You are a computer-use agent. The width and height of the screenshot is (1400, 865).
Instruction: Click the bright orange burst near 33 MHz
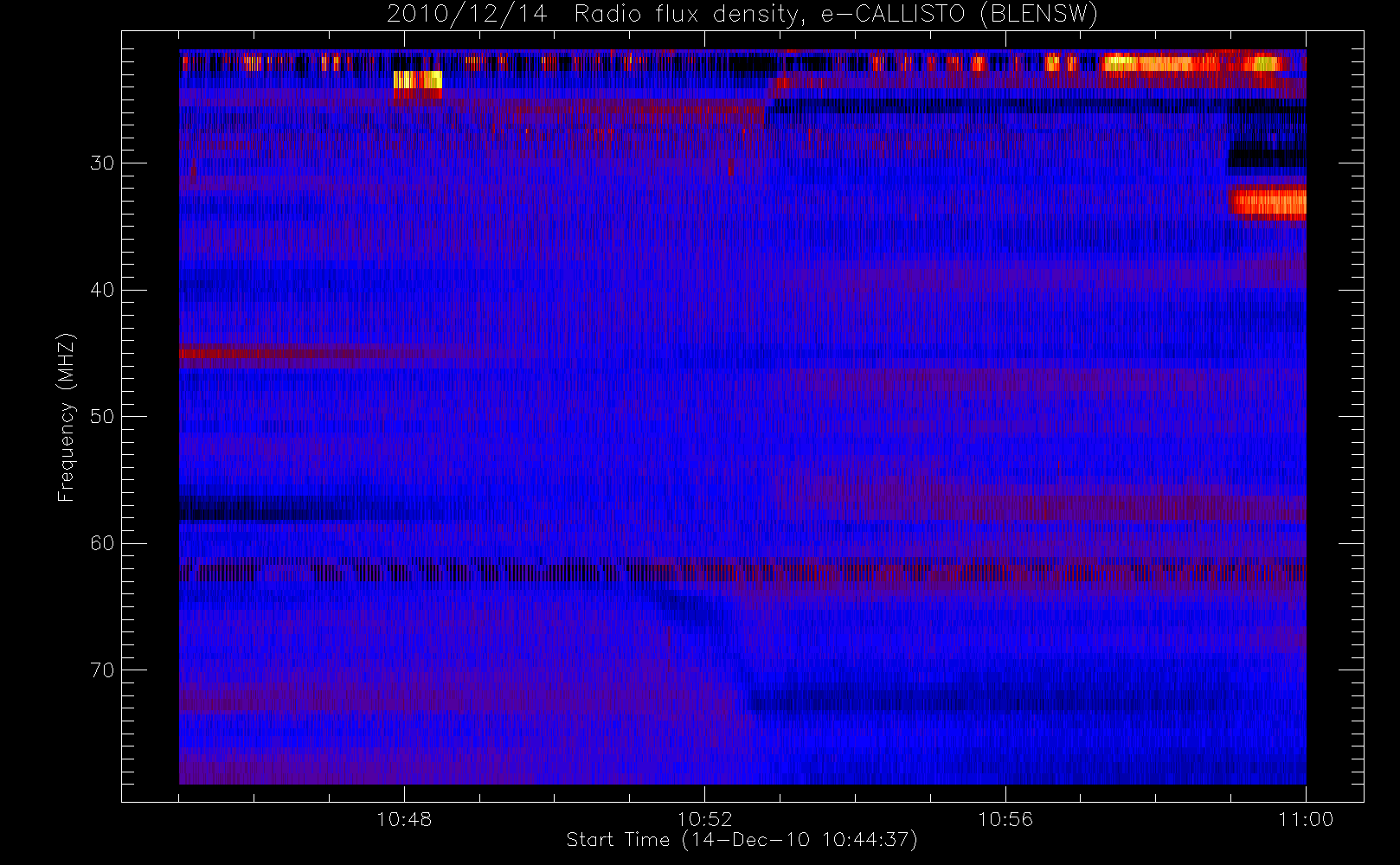point(1268,203)
